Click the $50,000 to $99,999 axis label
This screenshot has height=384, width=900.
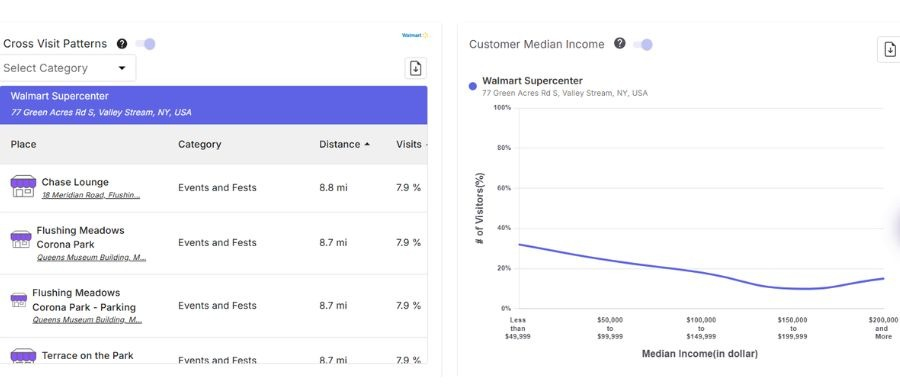pos(610,328)
